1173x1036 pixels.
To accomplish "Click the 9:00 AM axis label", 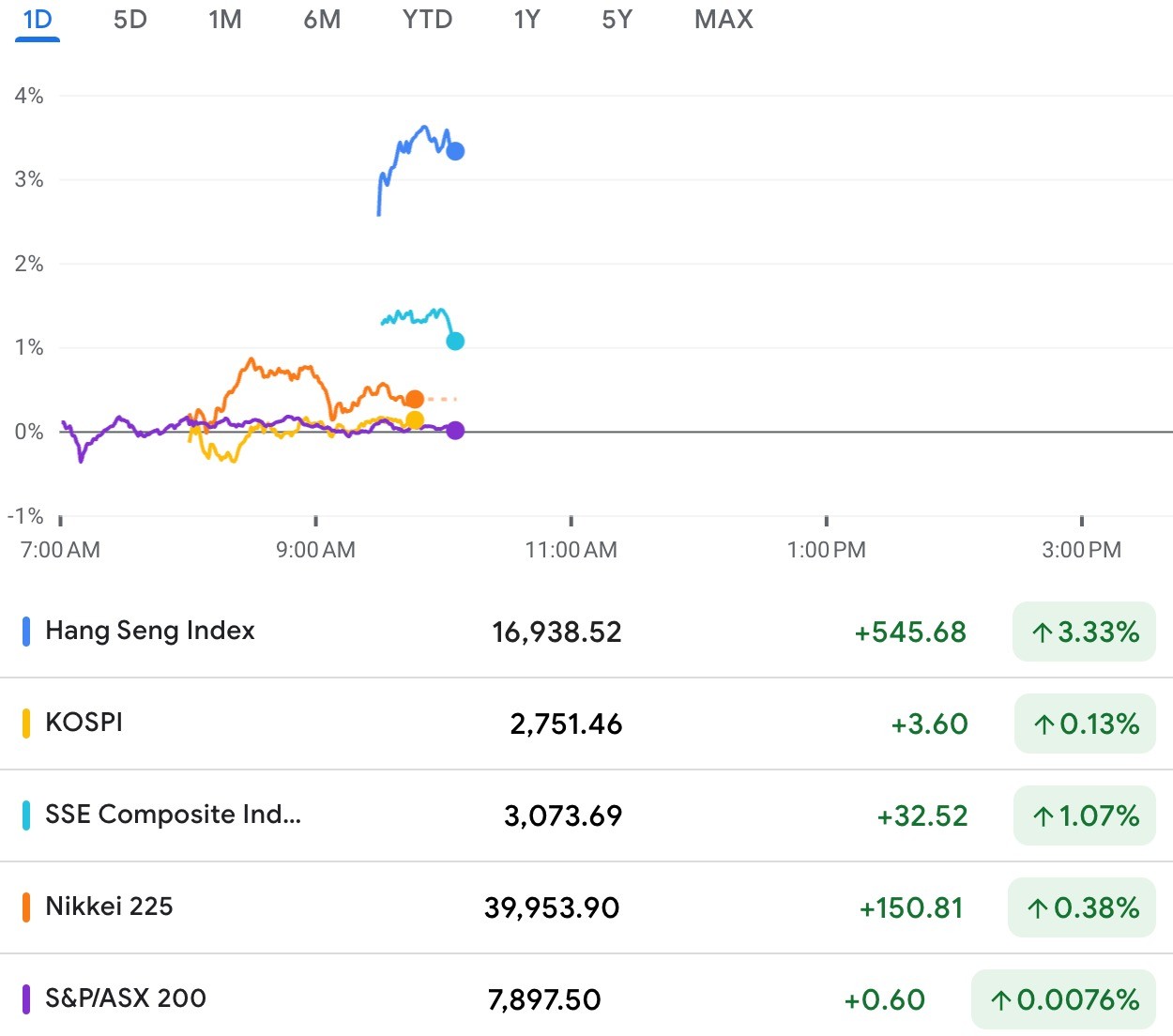I will click(x=315, y=550).
